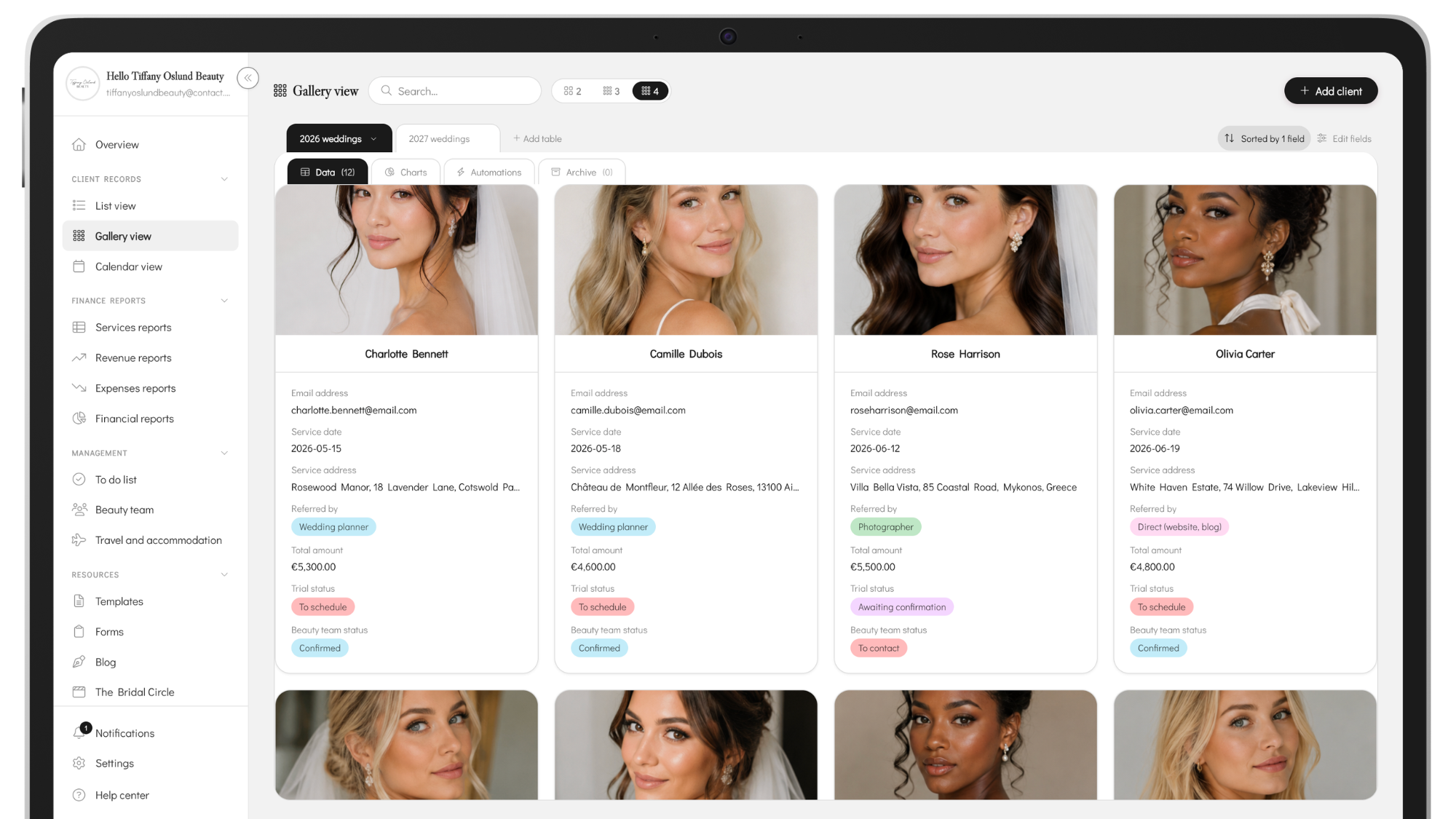Open The Bridal Circle in sidebar
The width and height of the screenshot is (1456, 819).
click(x=135, y=692)
